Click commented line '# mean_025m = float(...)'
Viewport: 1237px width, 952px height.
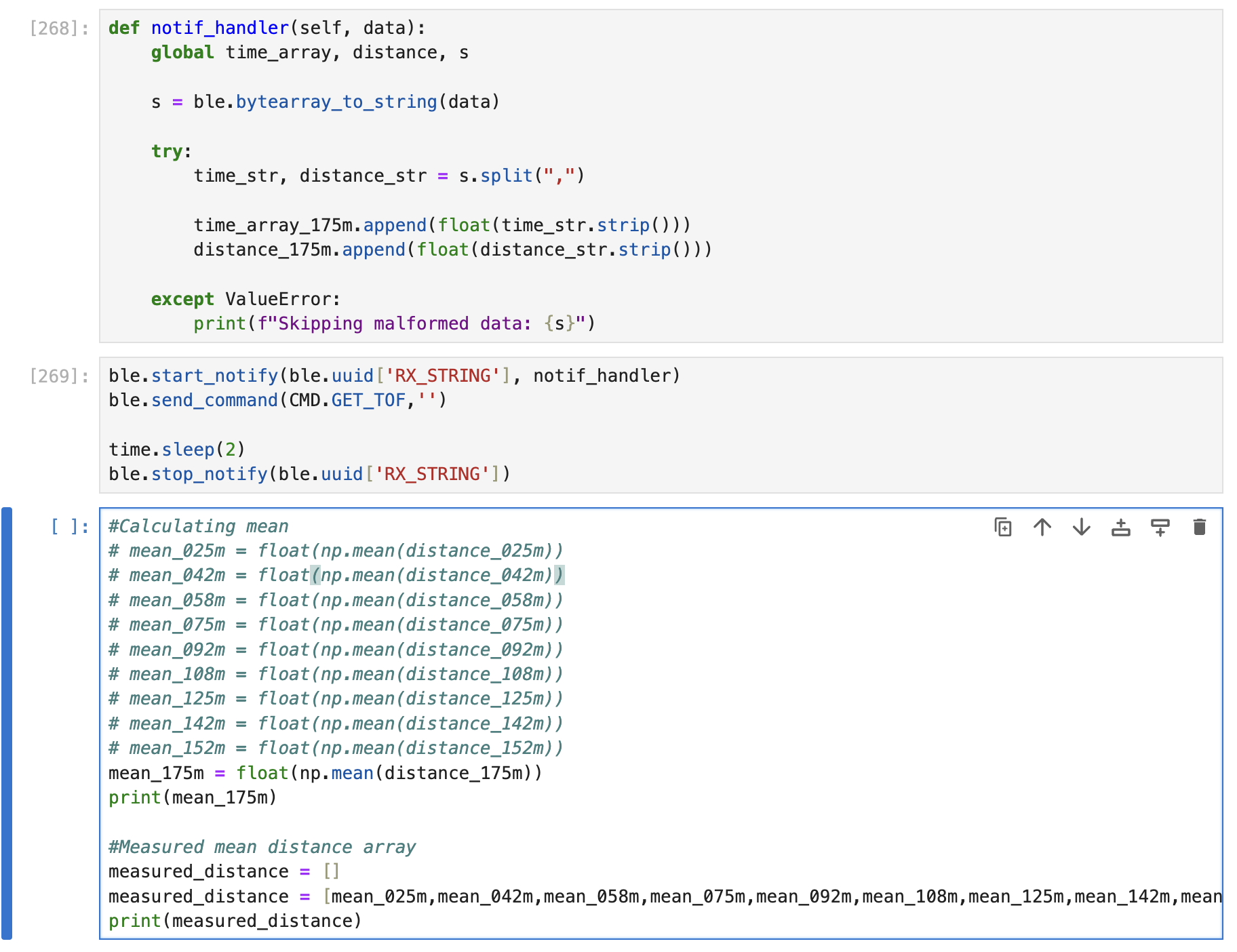click(x=336, y=551)
